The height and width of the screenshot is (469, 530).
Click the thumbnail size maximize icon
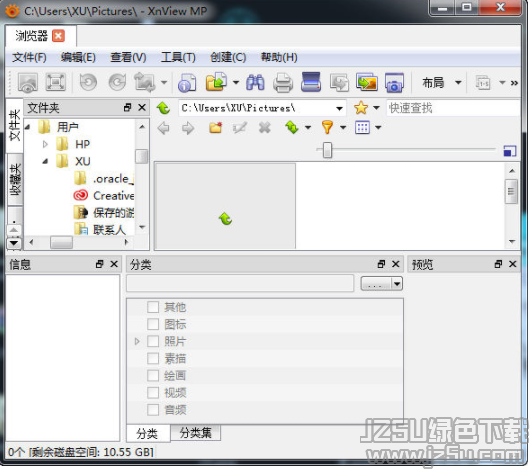pyautogui.click(x=510, y=151)
